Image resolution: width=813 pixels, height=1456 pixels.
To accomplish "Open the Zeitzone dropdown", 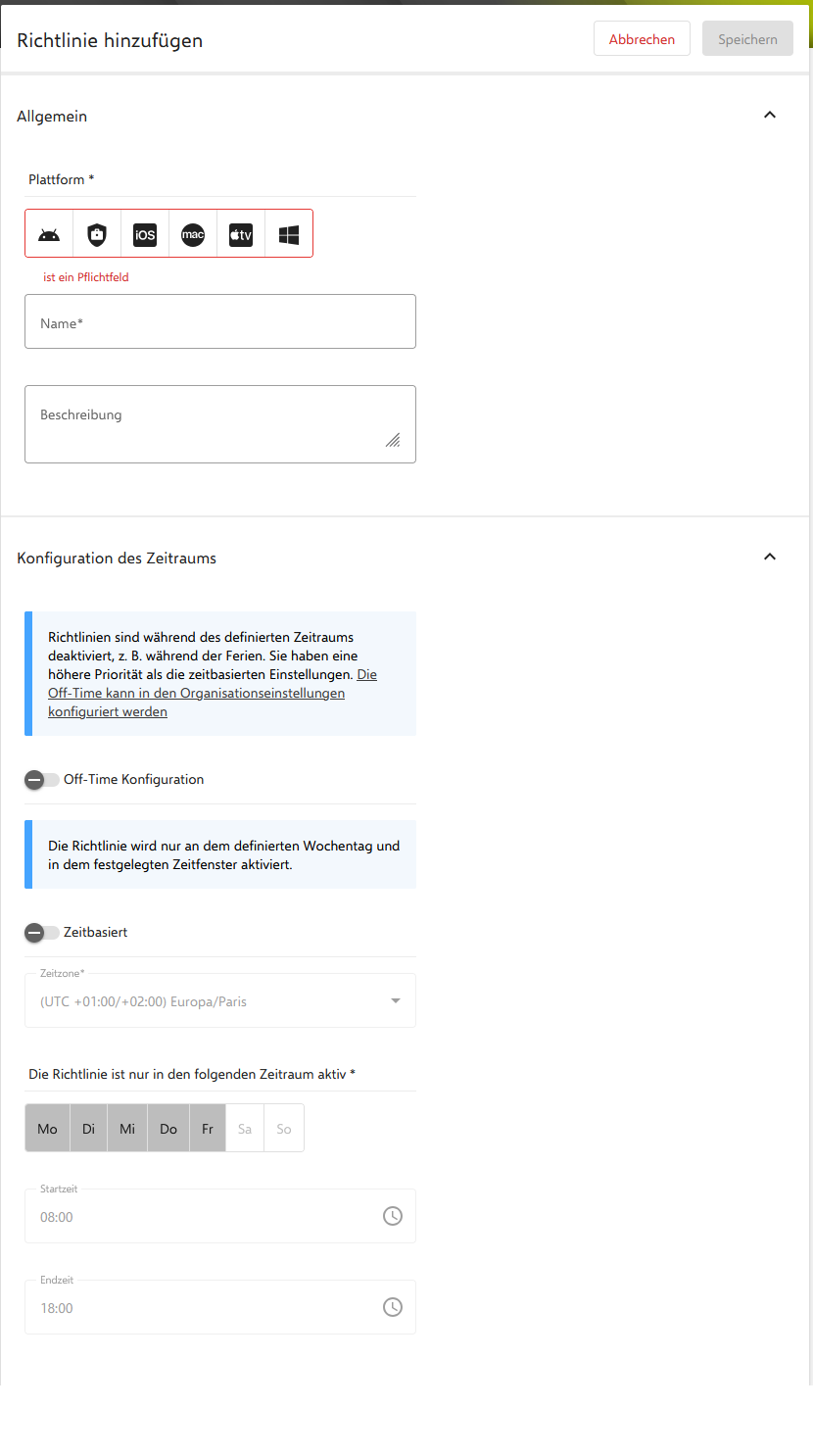I will click(220, 1000).
